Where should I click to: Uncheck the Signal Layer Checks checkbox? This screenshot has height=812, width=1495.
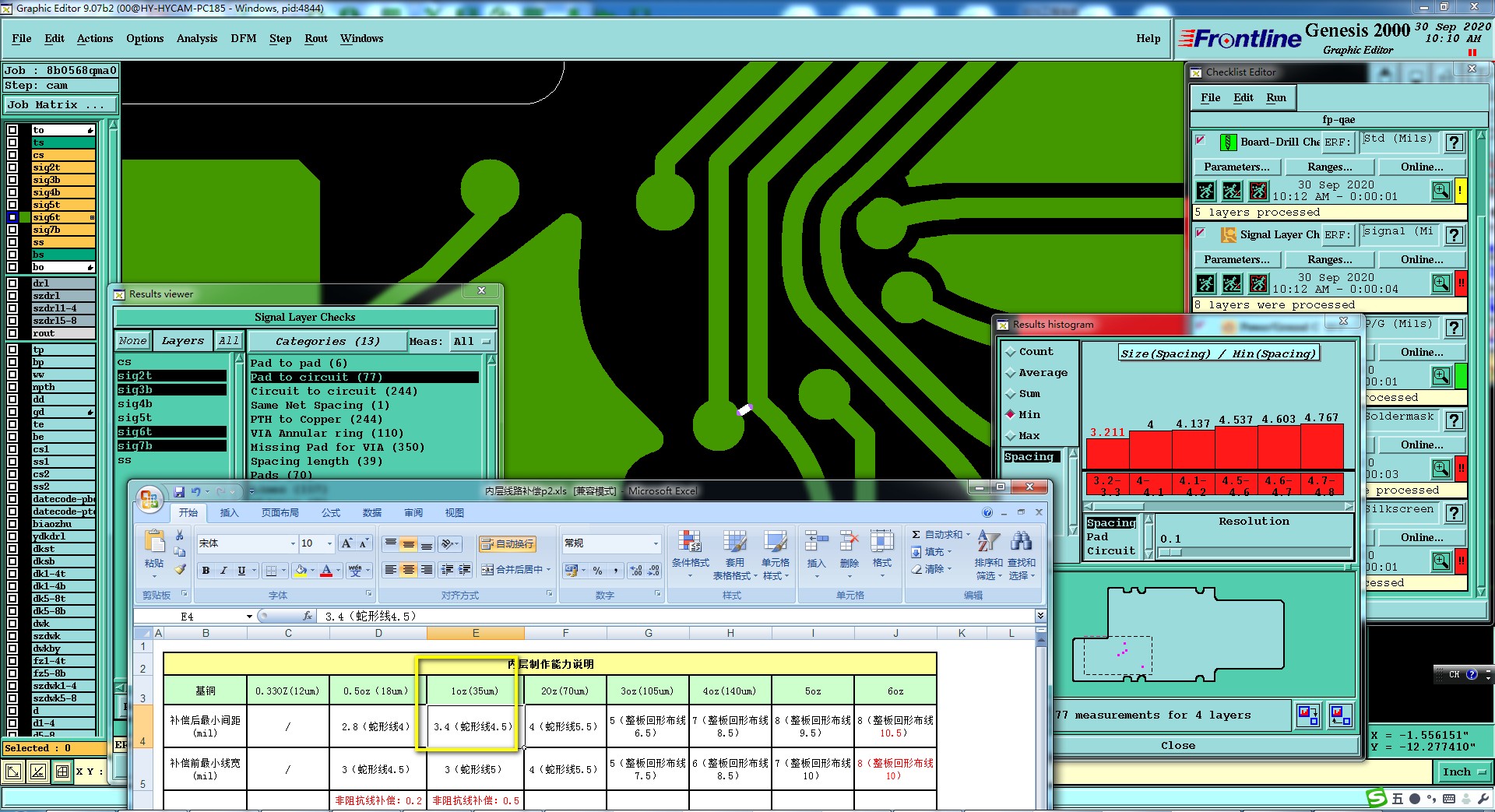1201,233
